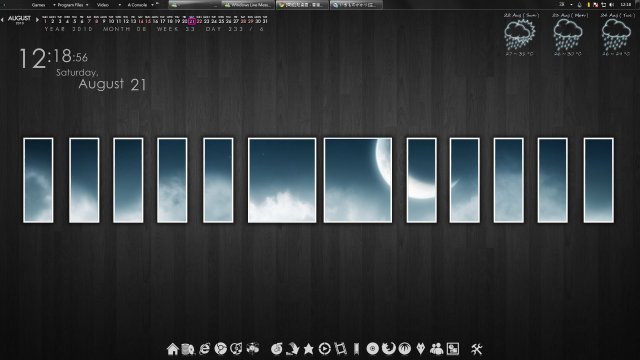The width and height of the screenshot is (640, 360).
Task: Open the Monday 23 Aug weather icon
Action: point(568,35)
